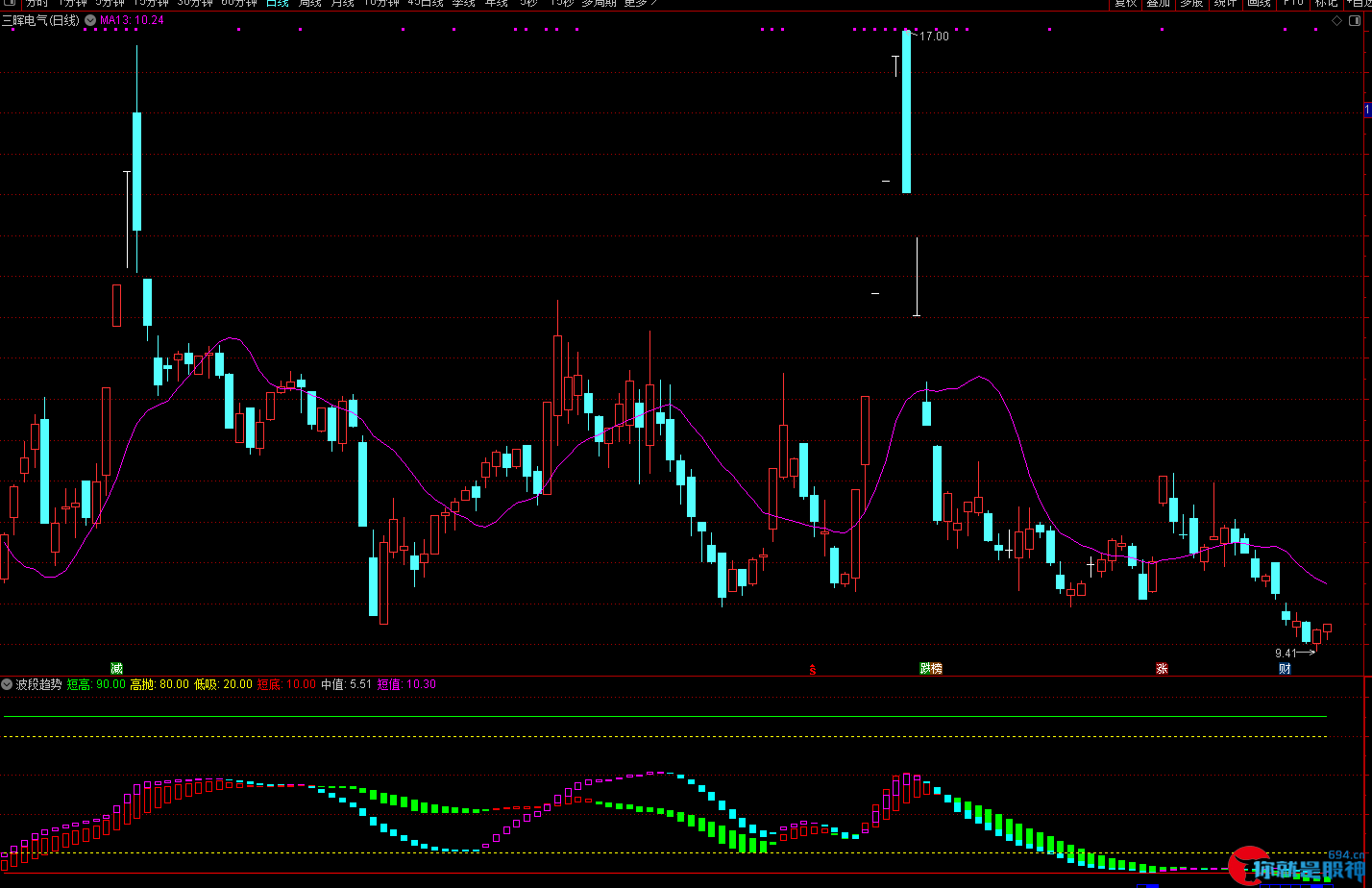This screenshot has width=1372, height=888.
Task: Select the 10分钟 period tab
Action: 381,3
